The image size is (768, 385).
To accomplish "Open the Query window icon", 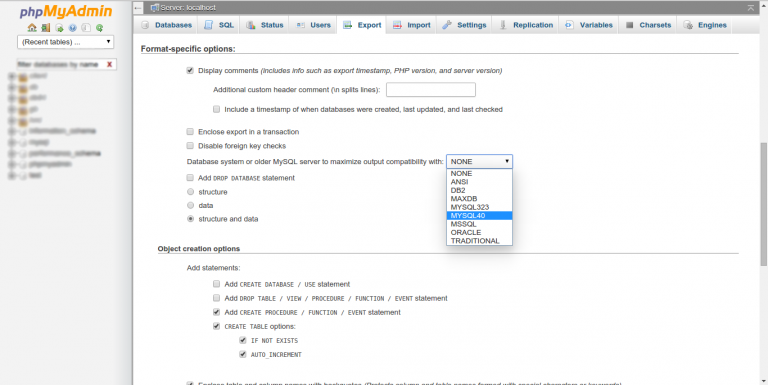I will pos(59,28).
